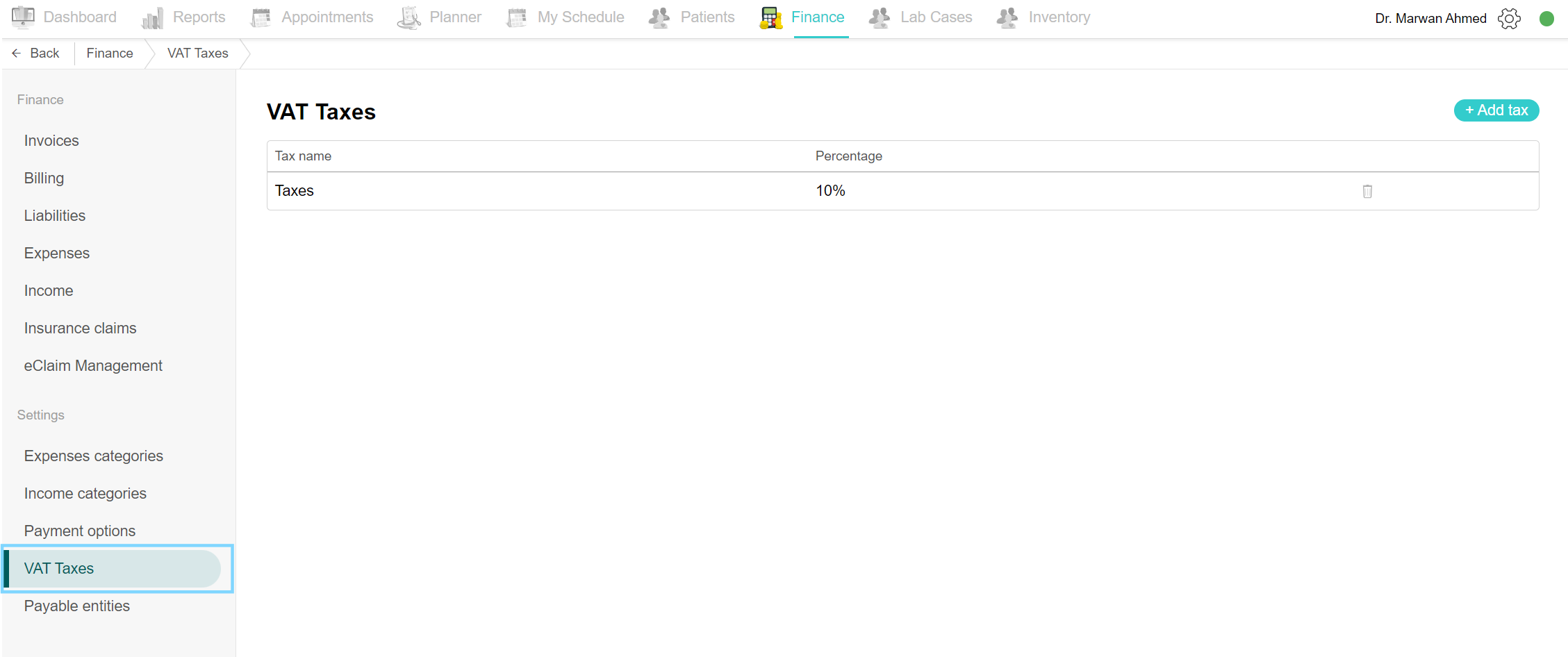Delete the Taxes row with trash icon

1367,191
